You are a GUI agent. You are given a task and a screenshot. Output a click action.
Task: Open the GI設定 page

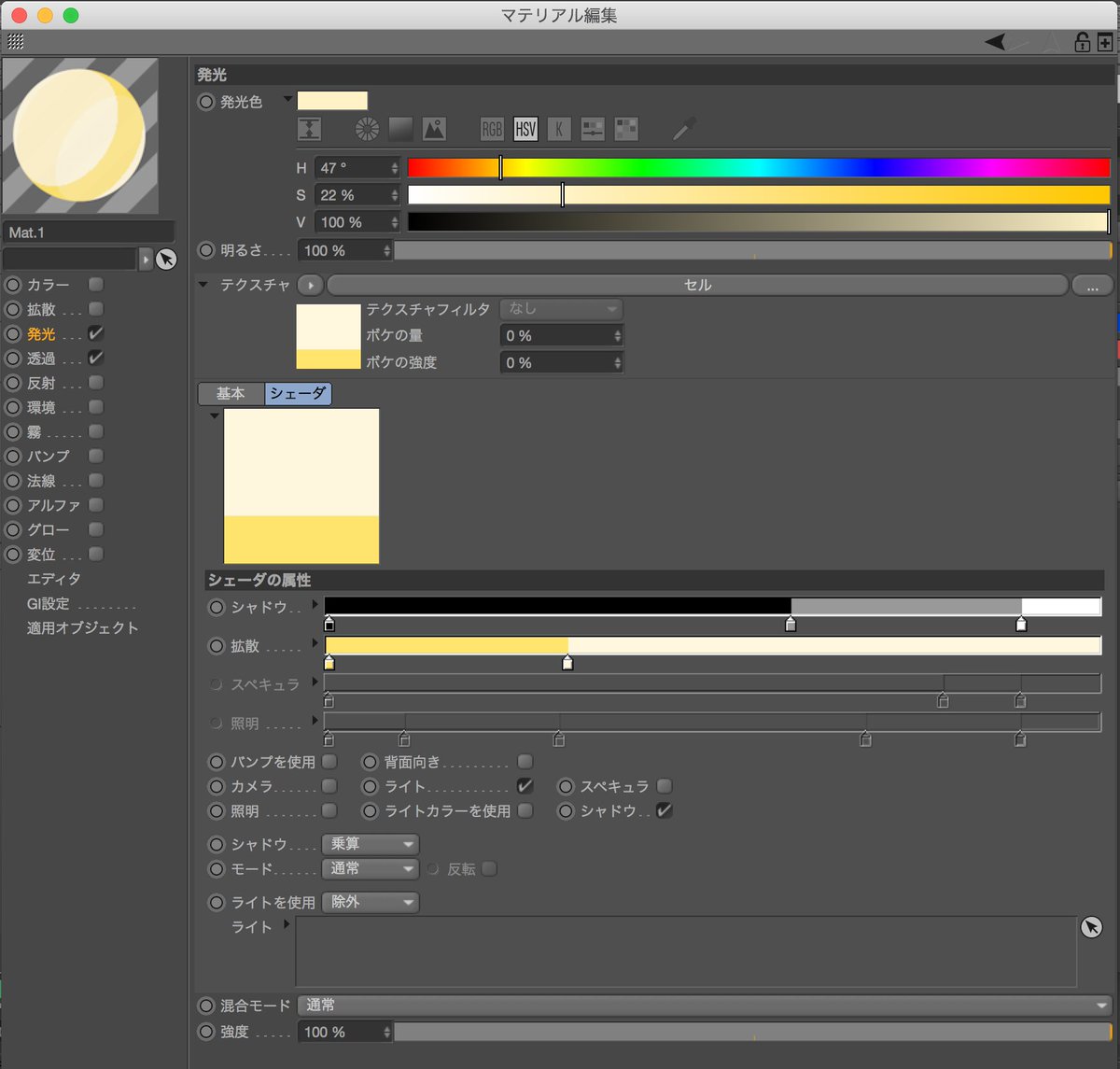pyautogui.click(x=49, y=604)
